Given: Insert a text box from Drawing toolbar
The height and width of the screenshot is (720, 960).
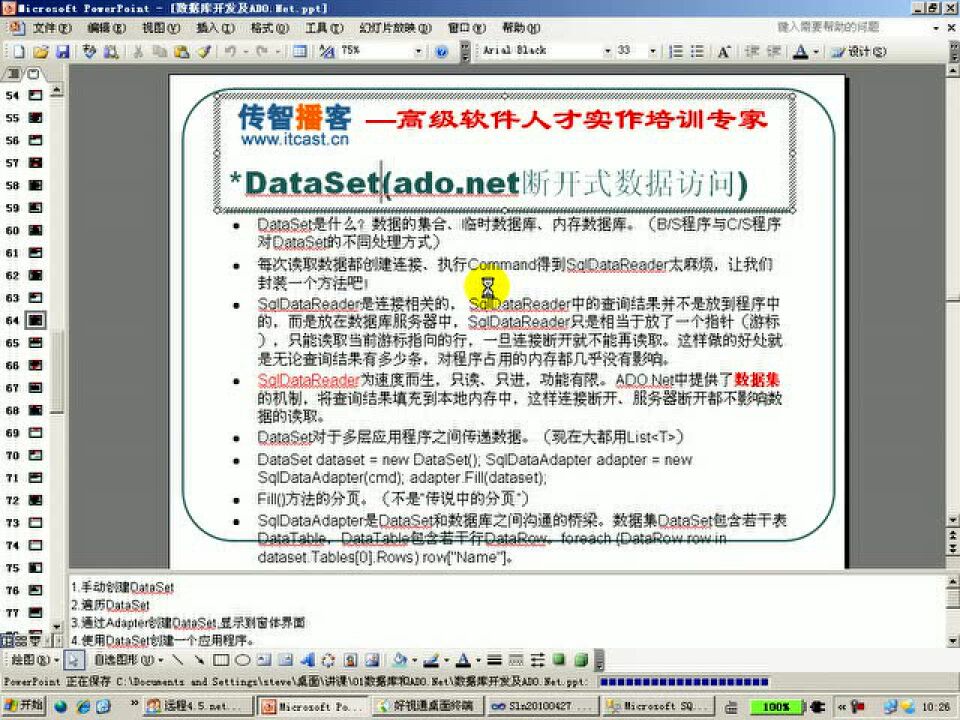Looking at the screenshot, I should (x=264, y=659).
